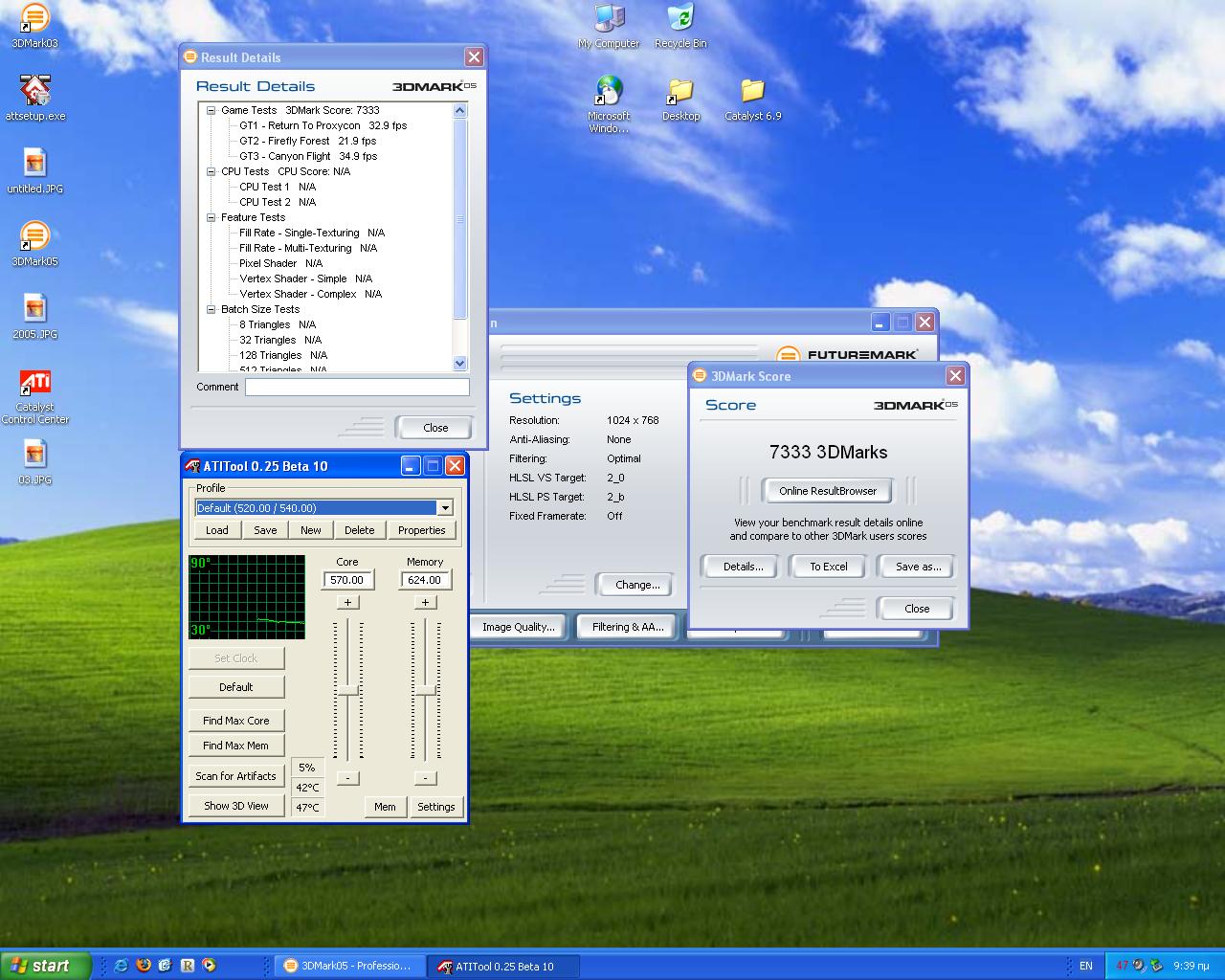Click the results list scroll-down arrow

[459, 364]
